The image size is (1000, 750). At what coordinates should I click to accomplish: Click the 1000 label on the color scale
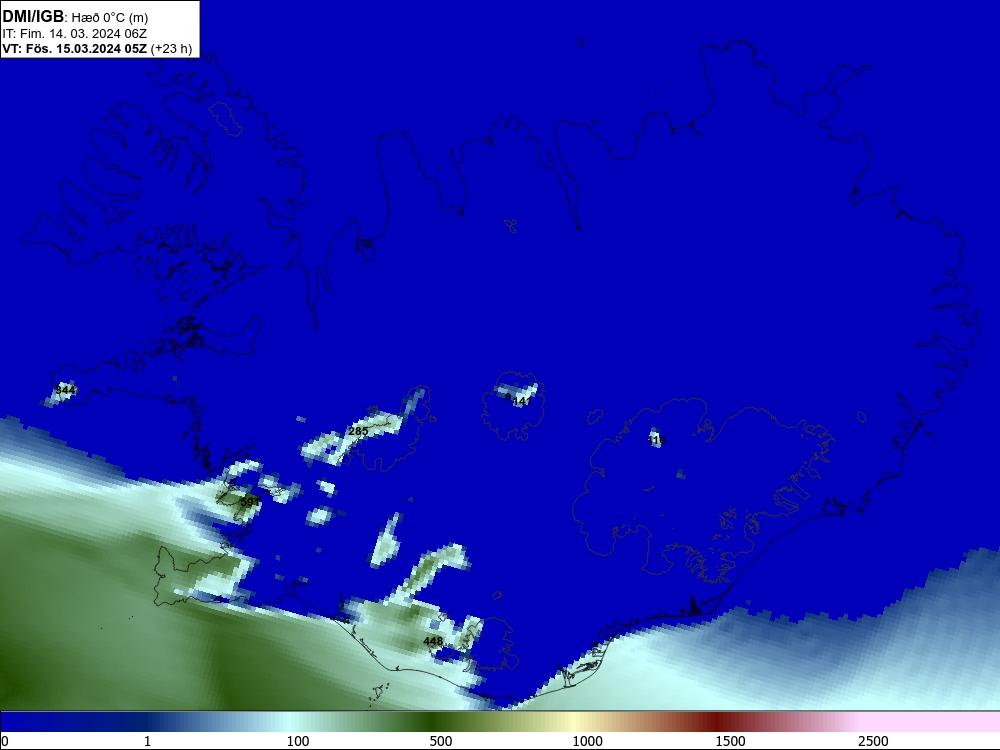point(587,741)
